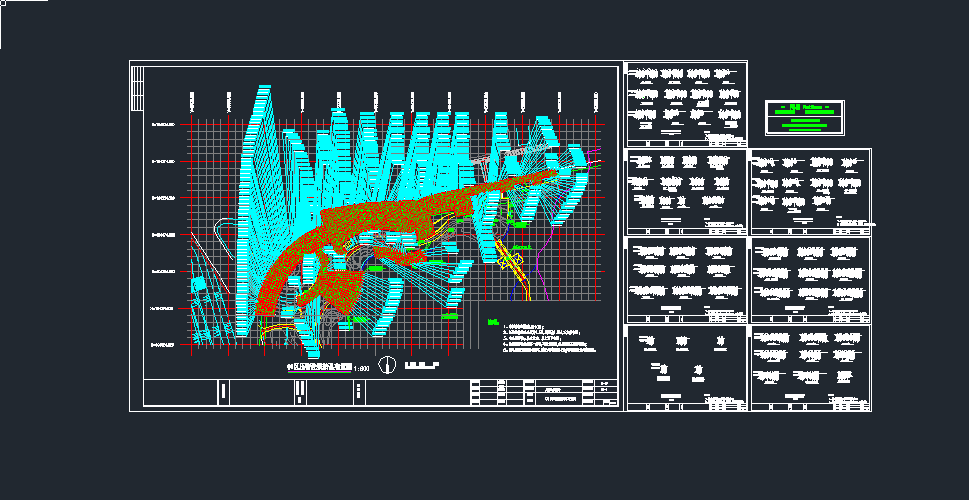Click the north arrow compass symbol
This screenshot has width=969, height=500.
tap(390, 365)
